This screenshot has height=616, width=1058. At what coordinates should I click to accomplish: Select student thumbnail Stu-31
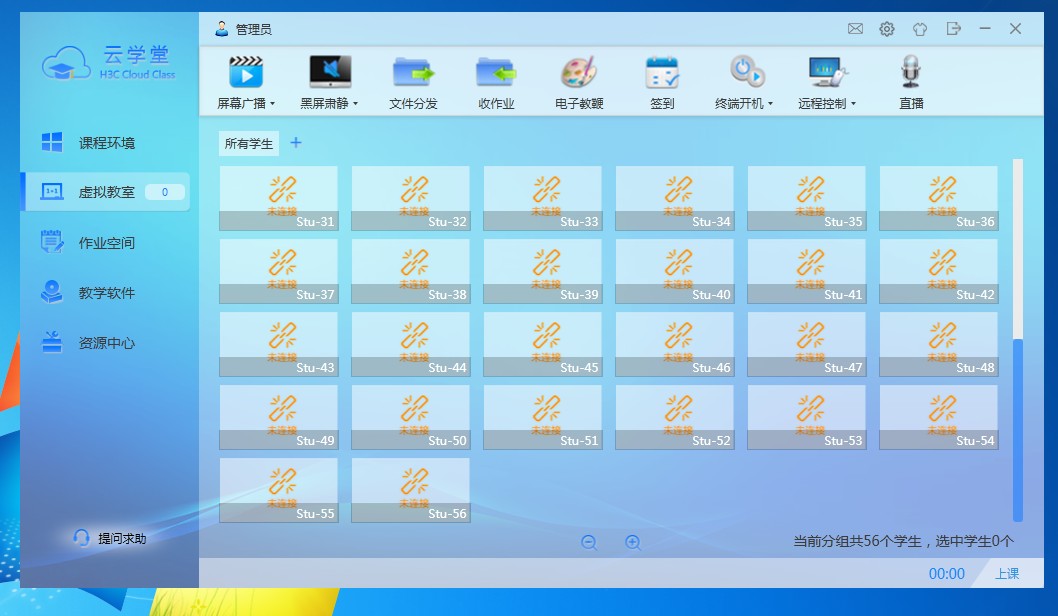pyautogui.click(x=278, y=198)
